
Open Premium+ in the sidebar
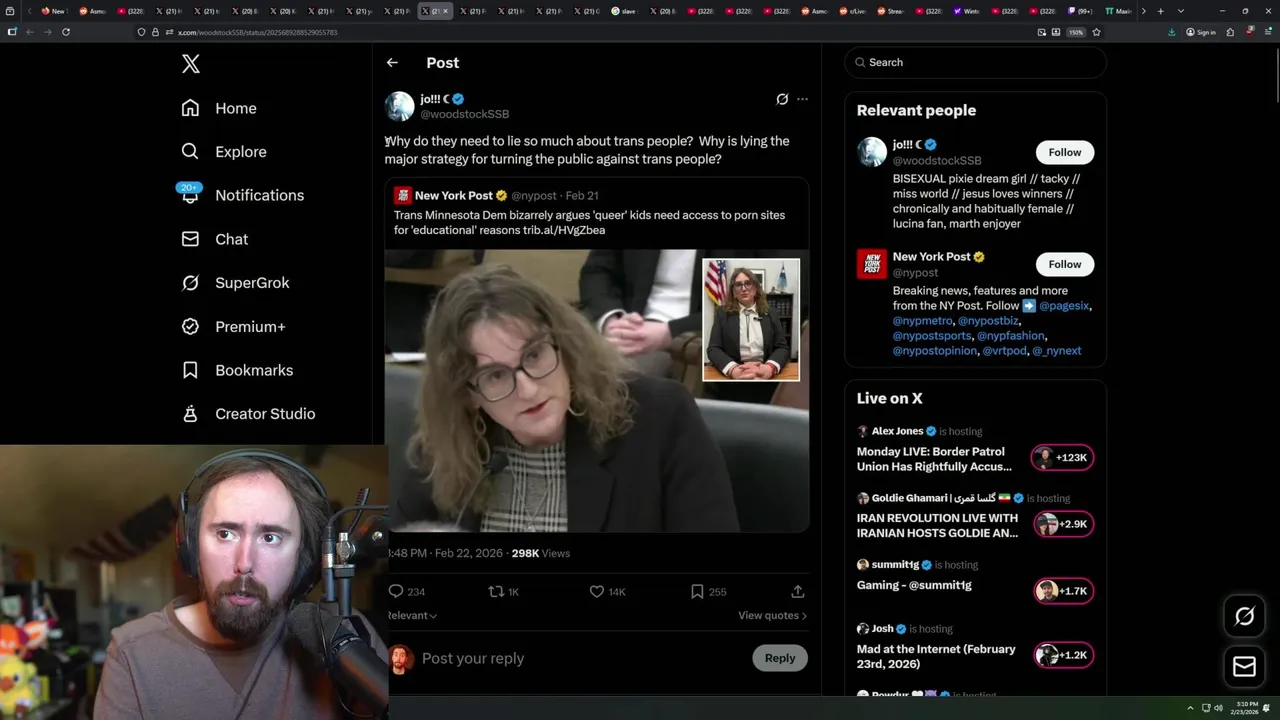pyautogui.click(x=233, y=327)
